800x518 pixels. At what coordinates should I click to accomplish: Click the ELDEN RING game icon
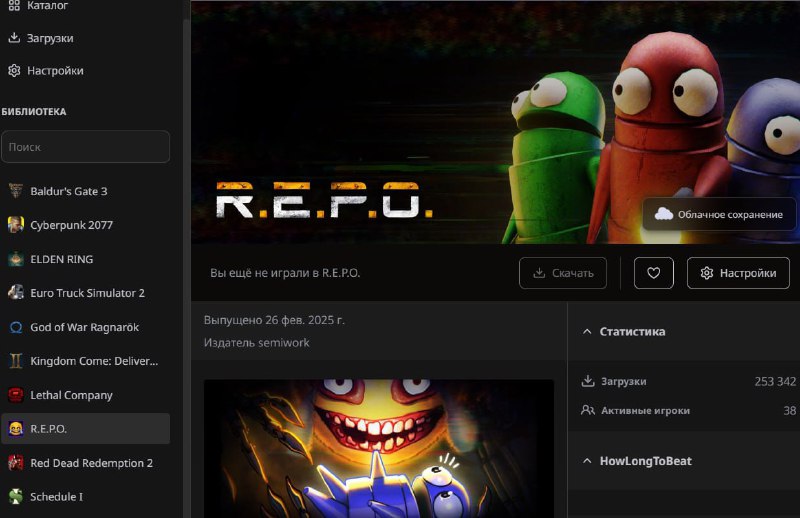pos(16,259)
